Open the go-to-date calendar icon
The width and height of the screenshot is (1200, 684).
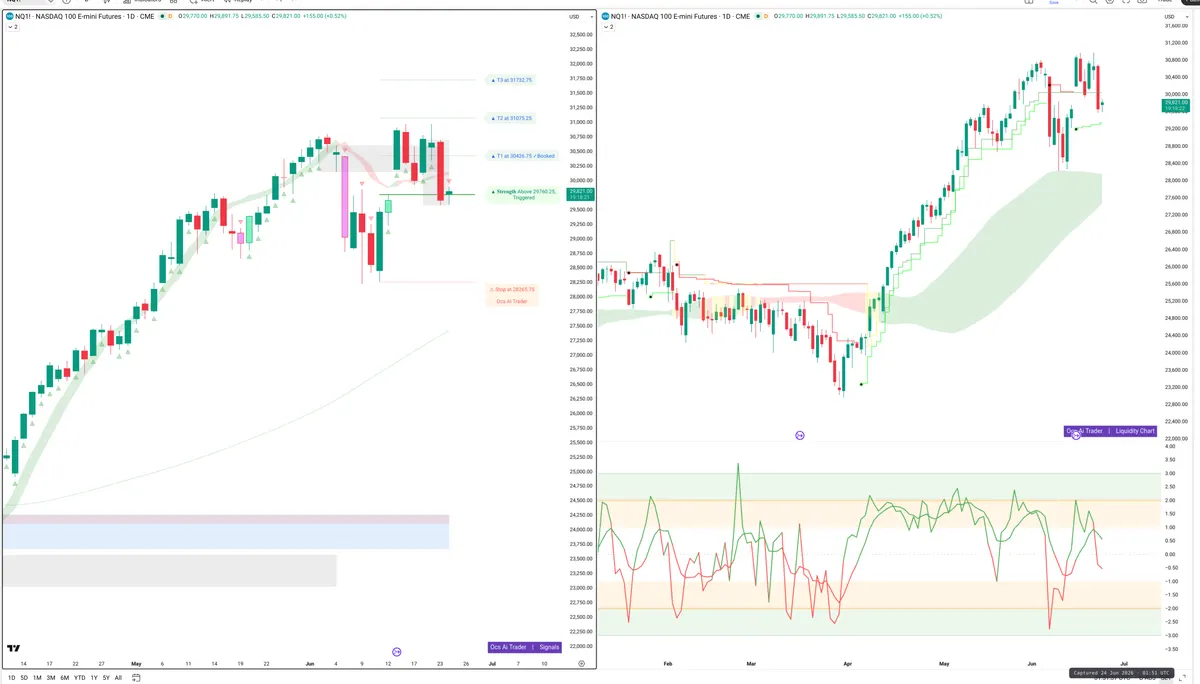[x=136, y=678]
